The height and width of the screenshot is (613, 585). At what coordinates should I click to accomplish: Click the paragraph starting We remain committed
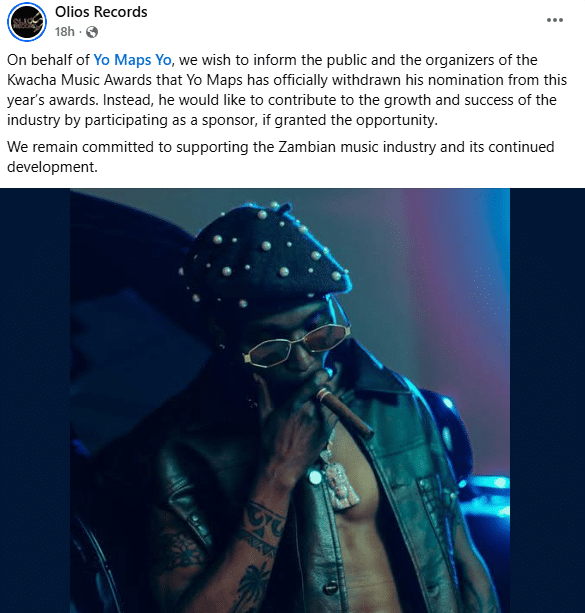pyautogui.click(x=280, y=157)
